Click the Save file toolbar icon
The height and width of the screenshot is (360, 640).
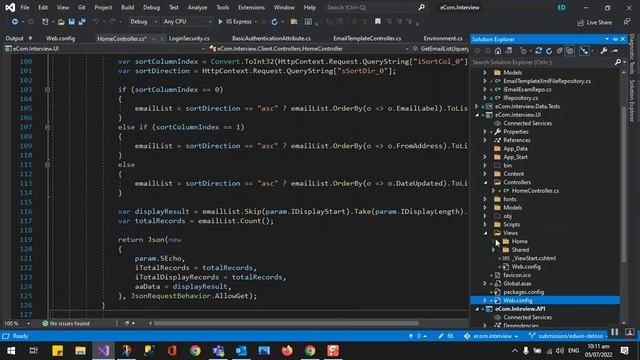pos(71,22)
